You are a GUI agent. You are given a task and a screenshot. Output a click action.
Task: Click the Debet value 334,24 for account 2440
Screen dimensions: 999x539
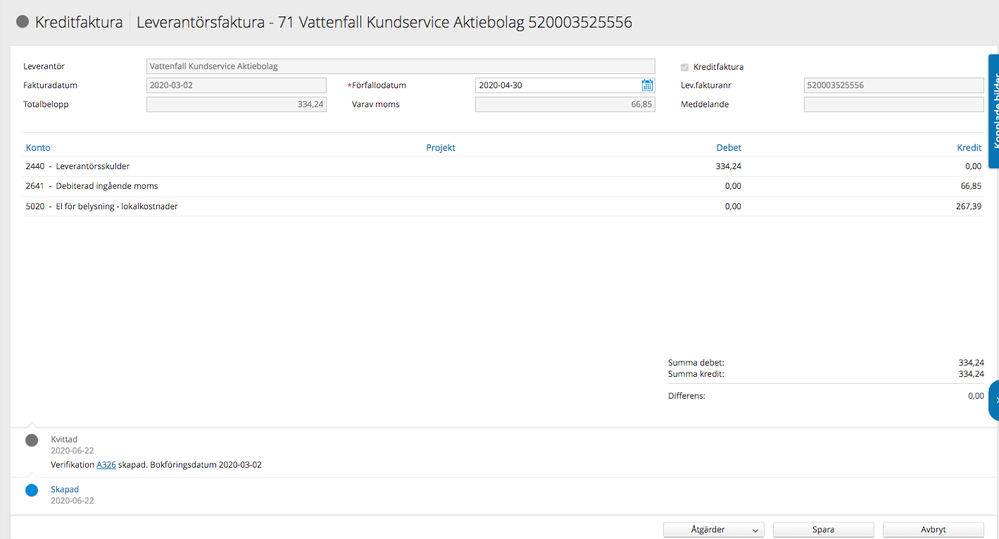728,166
